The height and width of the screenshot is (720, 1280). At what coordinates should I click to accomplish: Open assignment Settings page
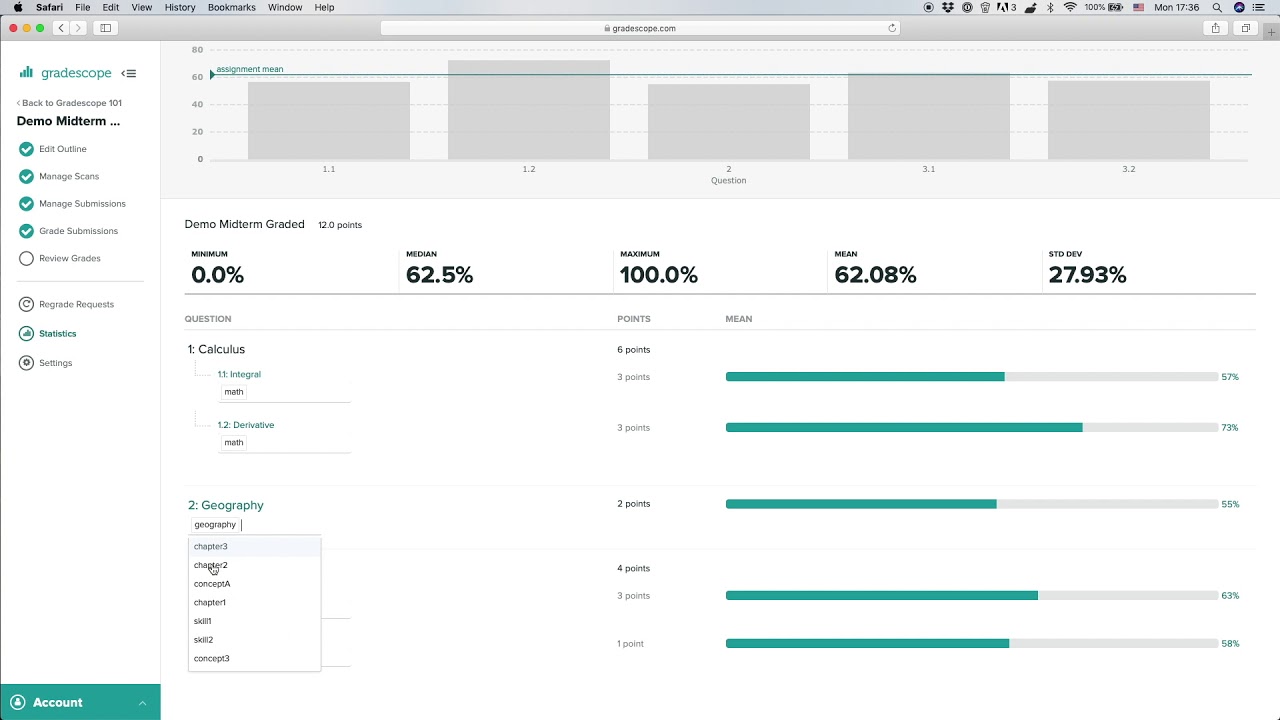[x=55, y=363]
